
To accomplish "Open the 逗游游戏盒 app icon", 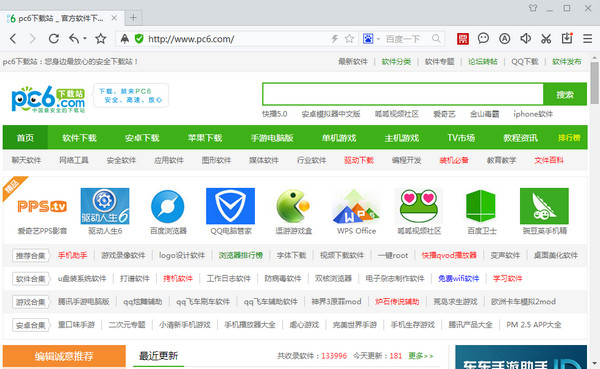I will coord(293,206).
